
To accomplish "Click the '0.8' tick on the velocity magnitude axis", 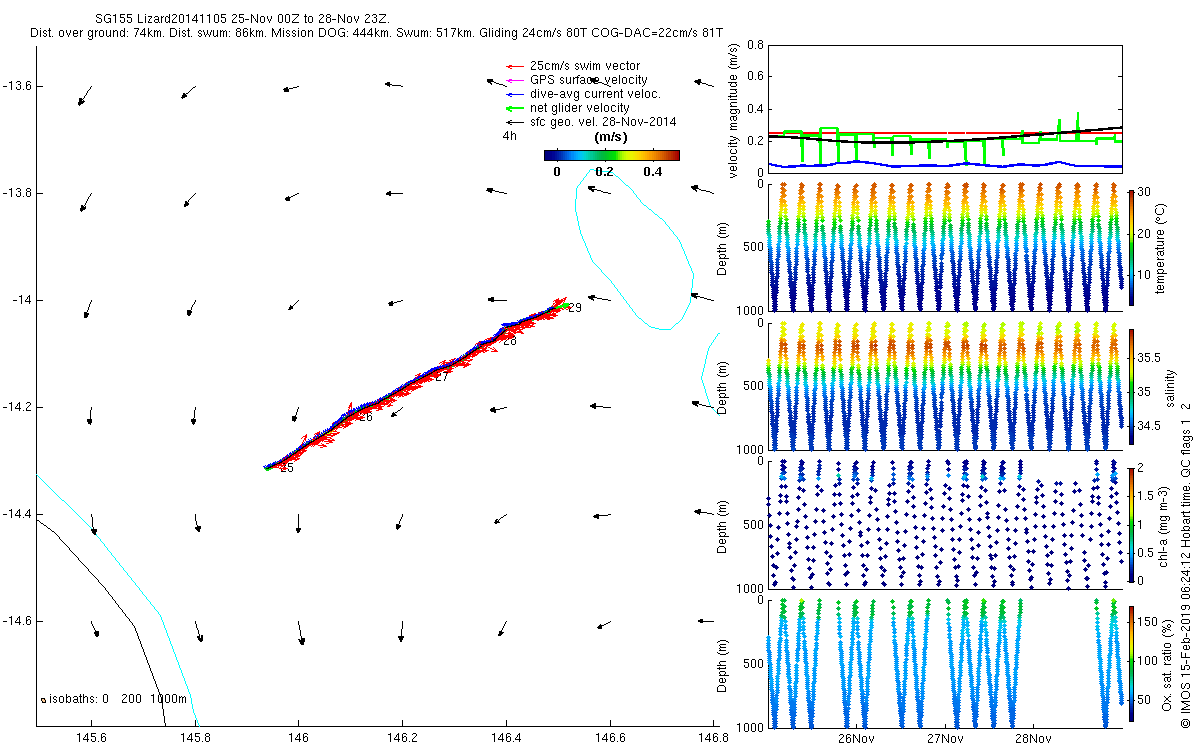I will tap(755, 46).
